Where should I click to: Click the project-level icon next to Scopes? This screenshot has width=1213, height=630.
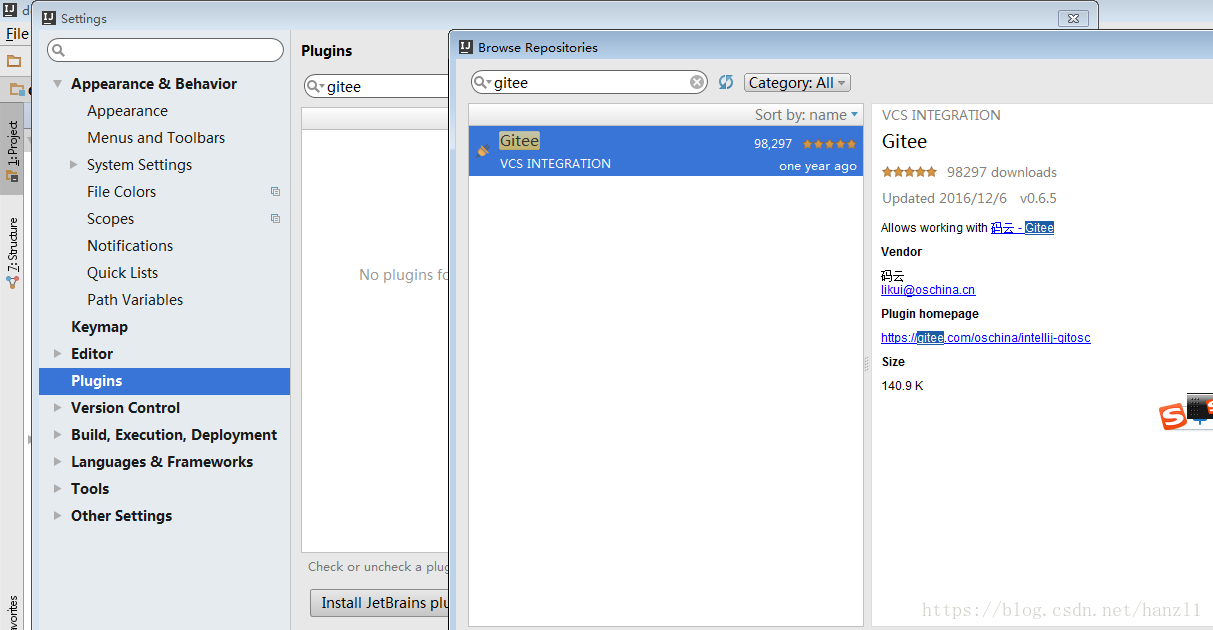click(275, 219)
